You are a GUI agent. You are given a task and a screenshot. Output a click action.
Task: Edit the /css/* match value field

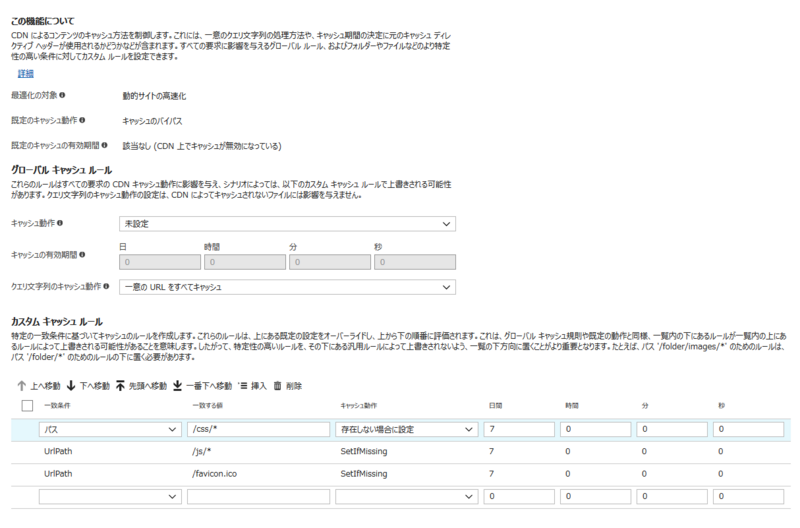point(258,430)
